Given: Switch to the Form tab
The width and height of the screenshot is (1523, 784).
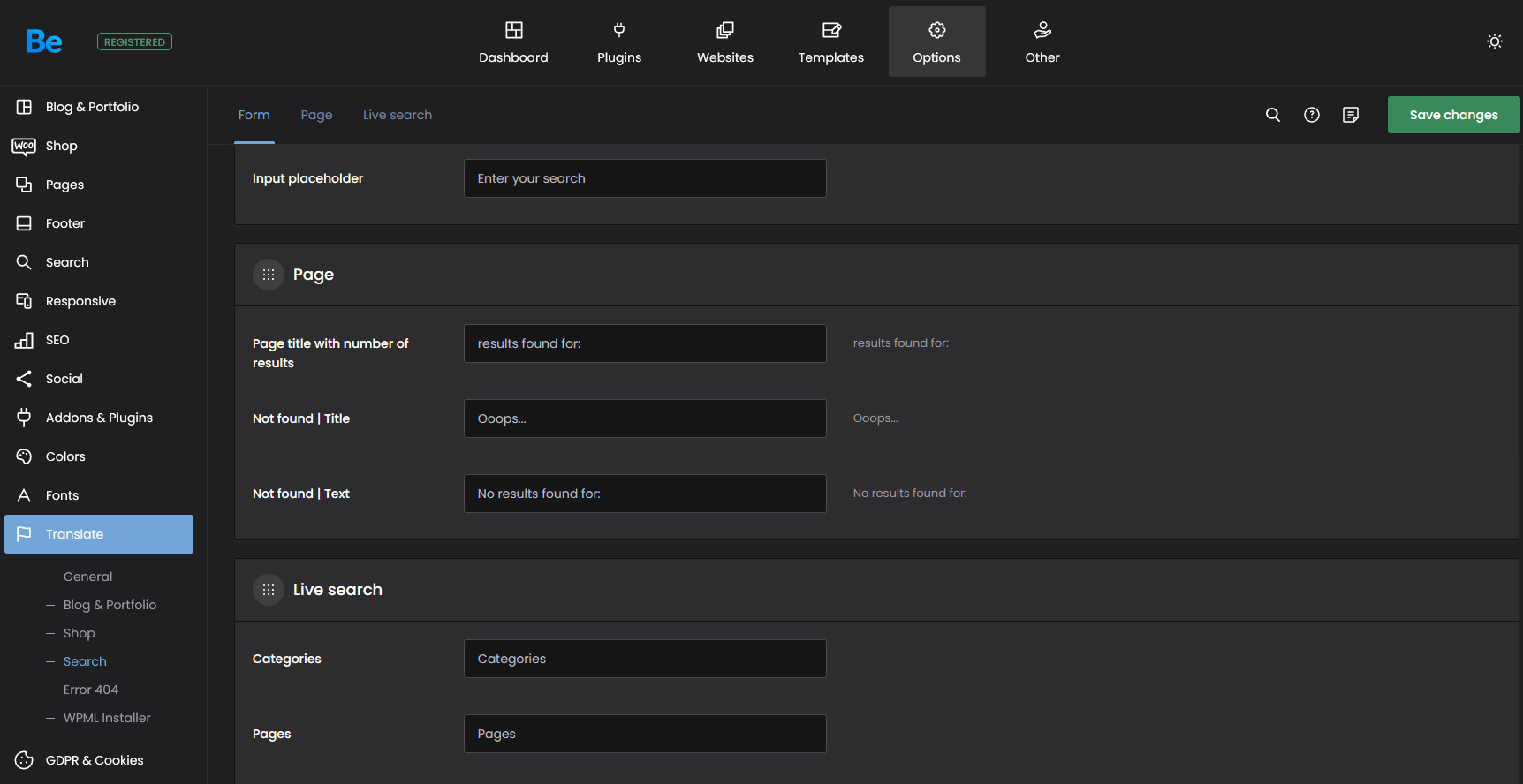Looking at the screenshot, I should coord(254,115).
